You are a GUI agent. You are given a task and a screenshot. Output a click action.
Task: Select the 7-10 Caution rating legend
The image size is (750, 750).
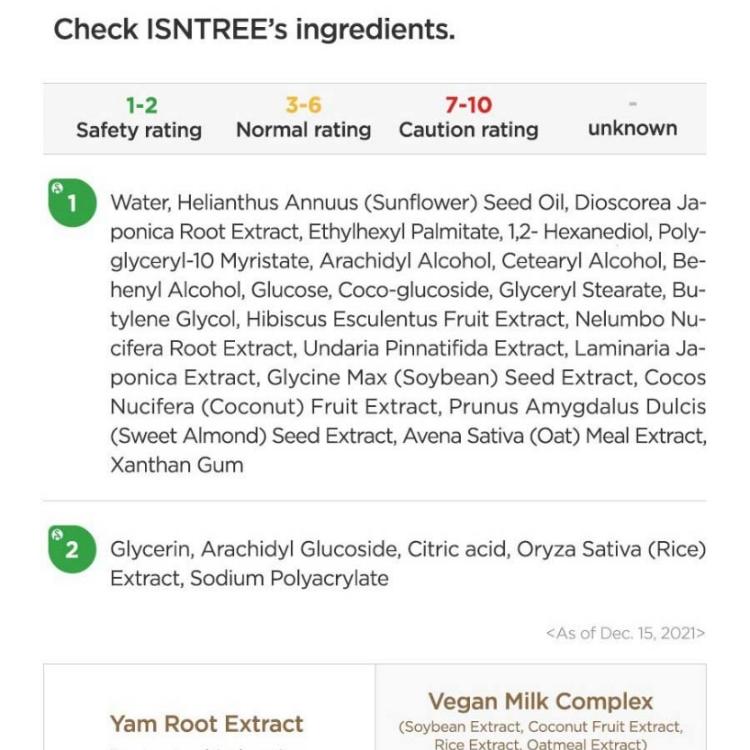tap(469, 118)
